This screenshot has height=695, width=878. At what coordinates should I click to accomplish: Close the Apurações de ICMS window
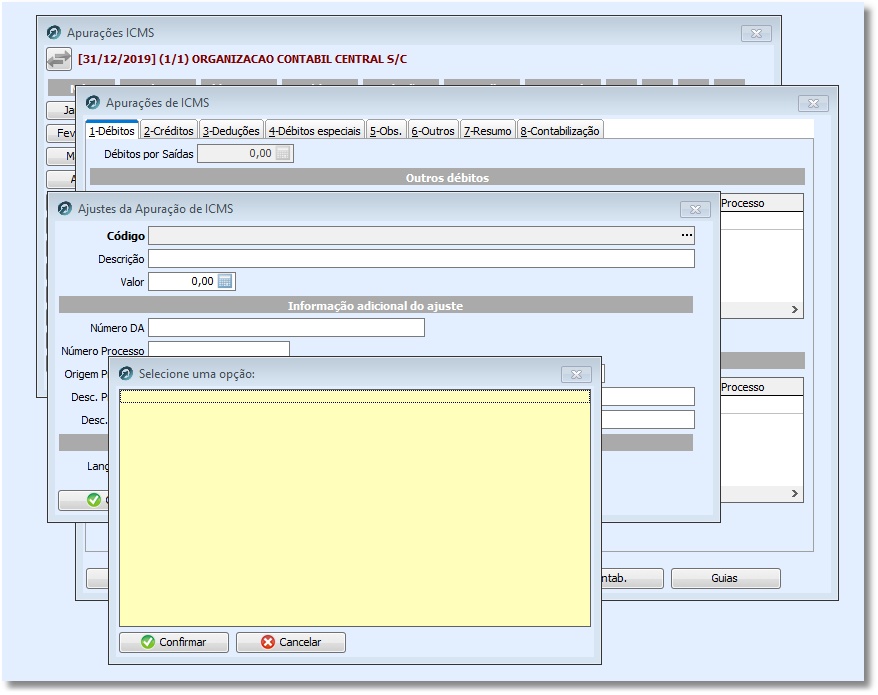pos(813,103)
